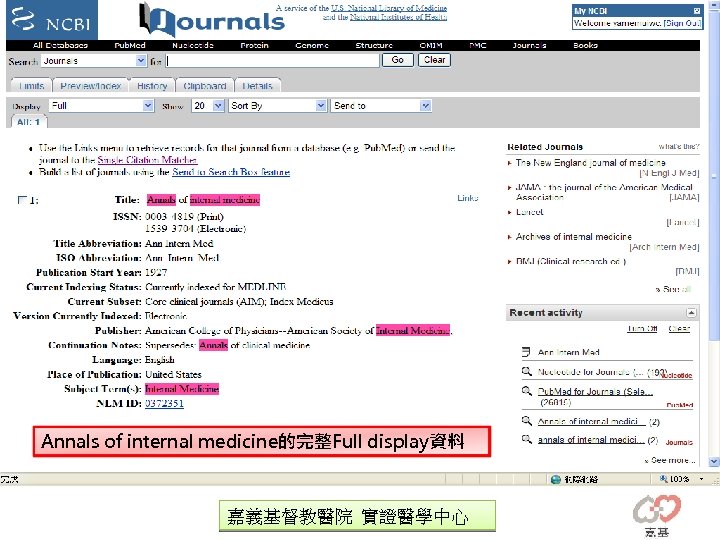Open Books in navigation bar
720x540 pixels.
click(585, 45)
